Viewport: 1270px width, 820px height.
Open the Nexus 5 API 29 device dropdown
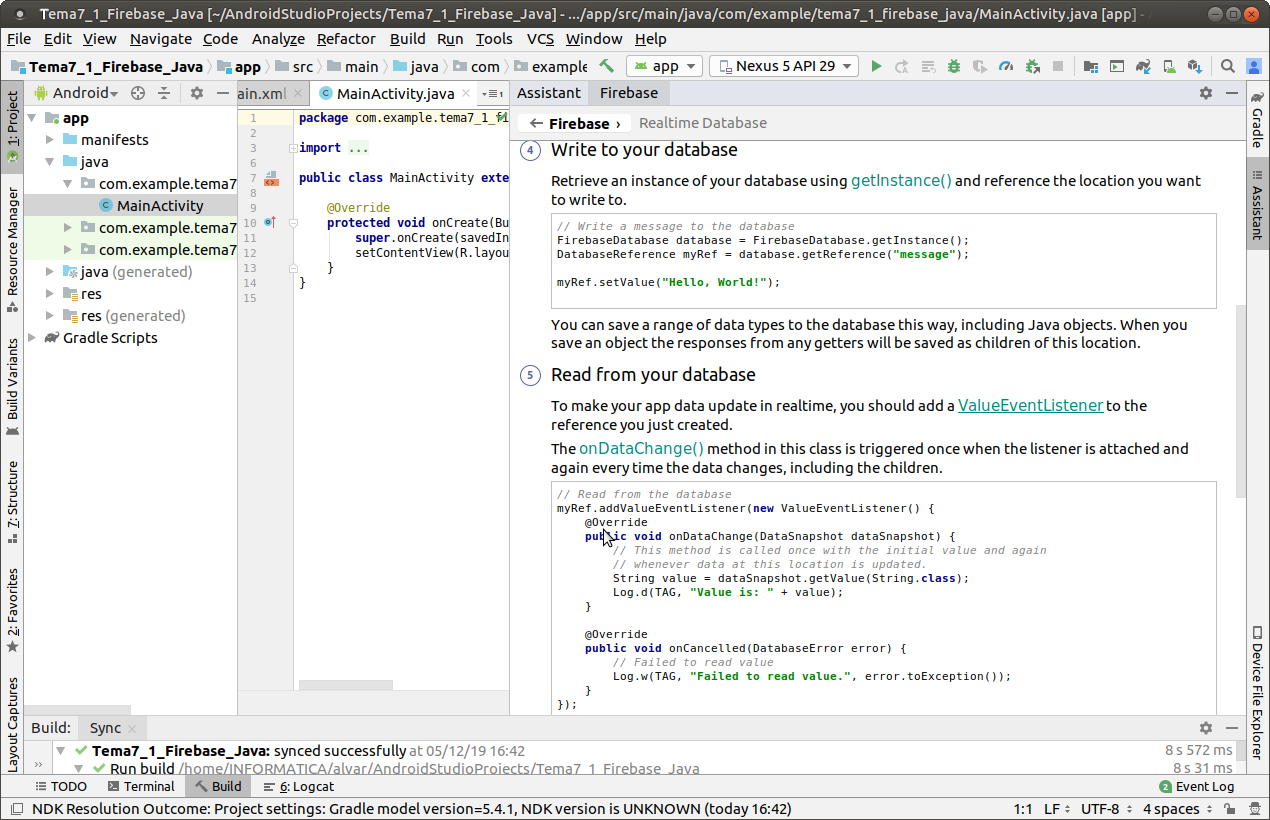tap(783, 66)
